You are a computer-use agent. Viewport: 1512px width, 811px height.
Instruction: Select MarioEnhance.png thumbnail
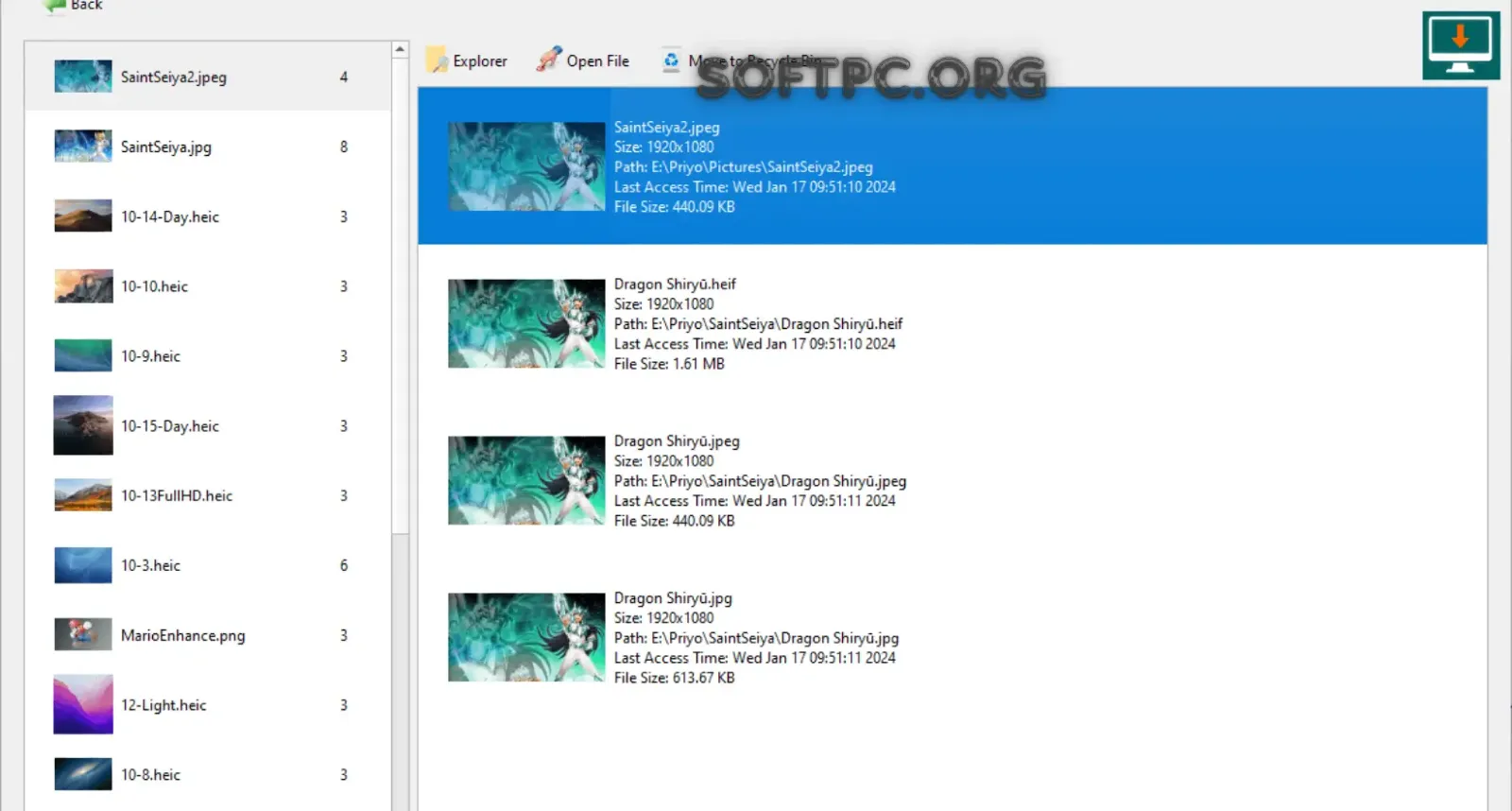coord(83,635)
